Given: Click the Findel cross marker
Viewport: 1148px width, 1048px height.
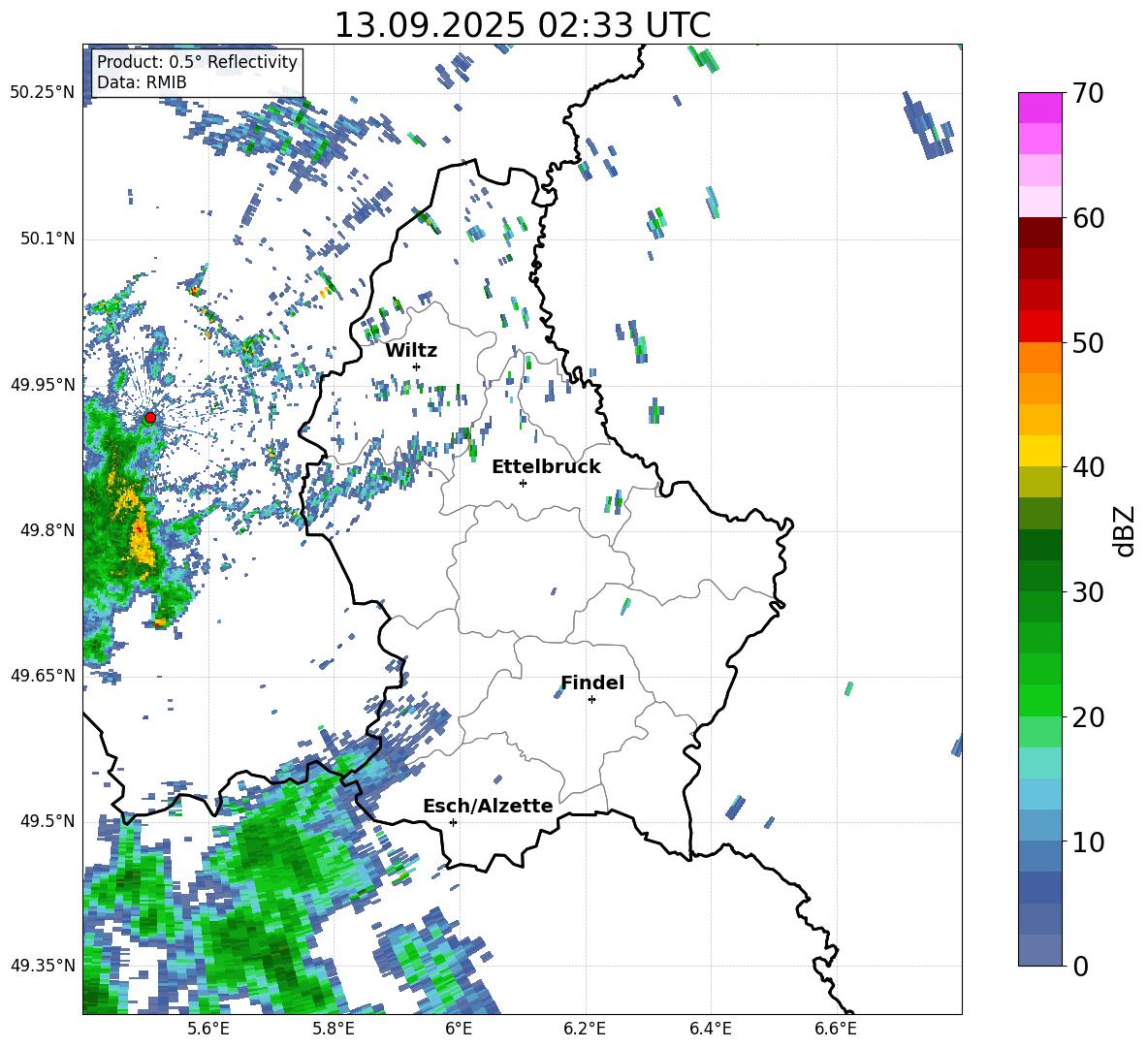Looking at the screenshot, I should (x=591, y=700).
